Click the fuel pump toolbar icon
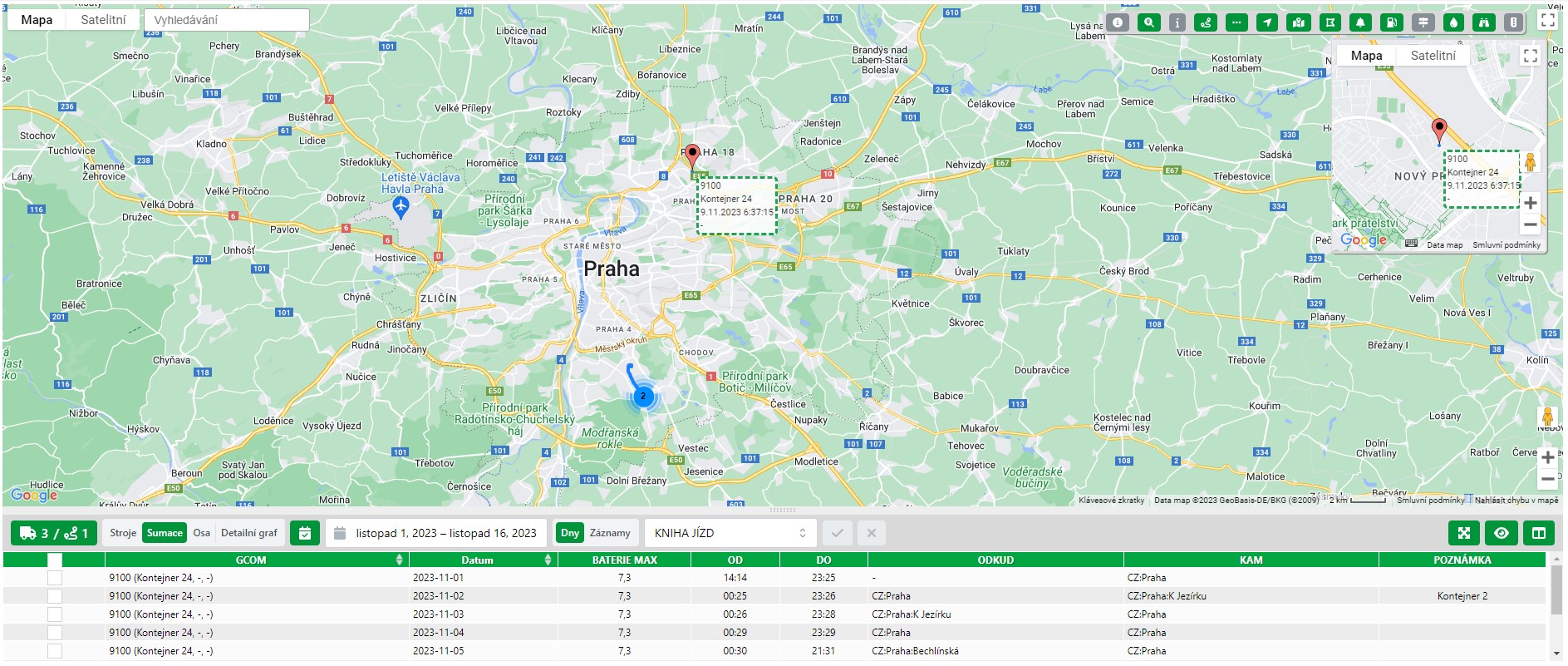The height and width of the screenshot is (666, 1568). pyautogui.click(x=1392, y=22)
